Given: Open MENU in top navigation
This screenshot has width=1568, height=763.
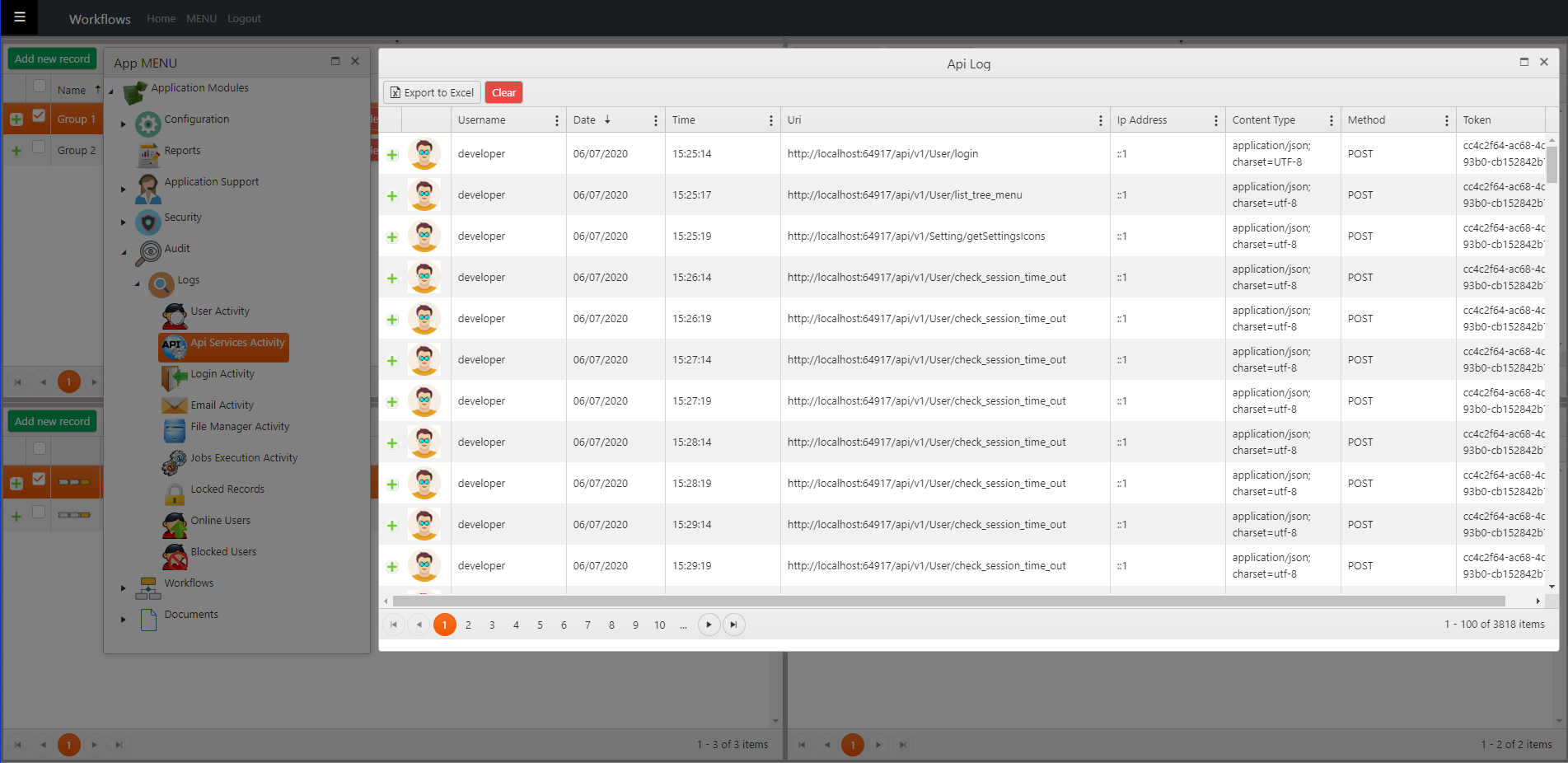Looking at the screenshot, I should click(202, 18).
